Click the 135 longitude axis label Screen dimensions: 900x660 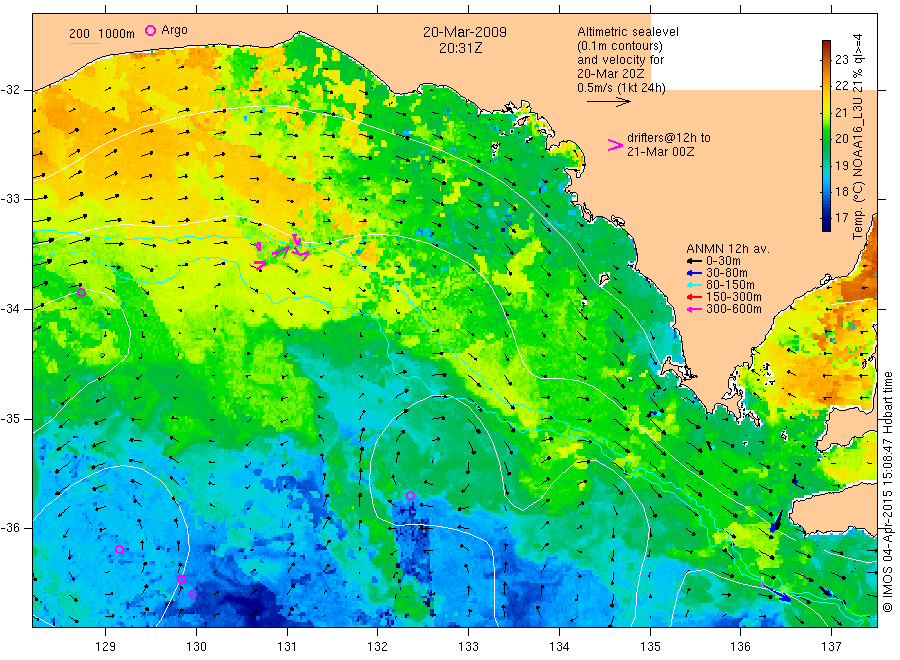650,647
